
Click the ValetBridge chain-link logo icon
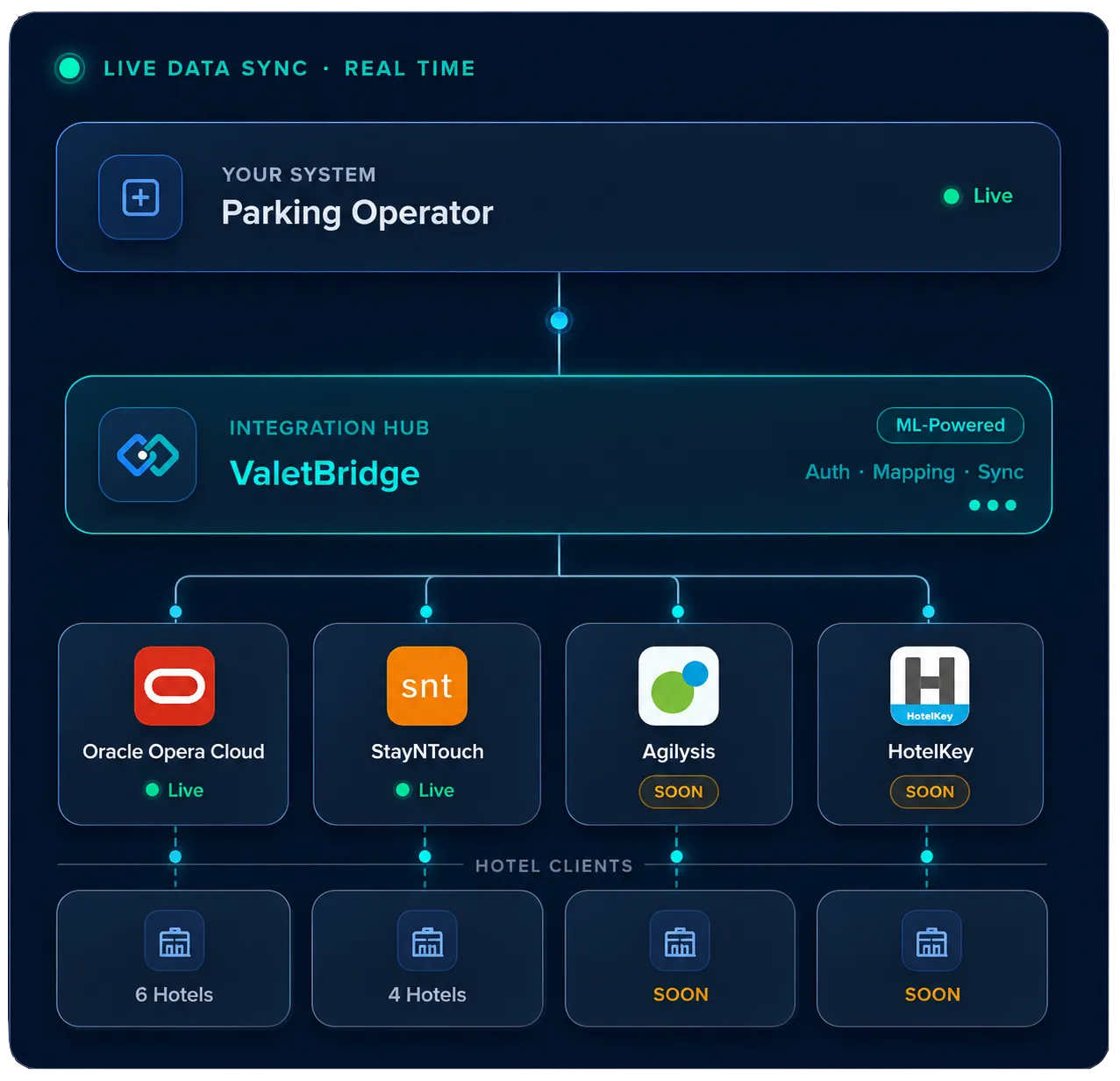147,455
